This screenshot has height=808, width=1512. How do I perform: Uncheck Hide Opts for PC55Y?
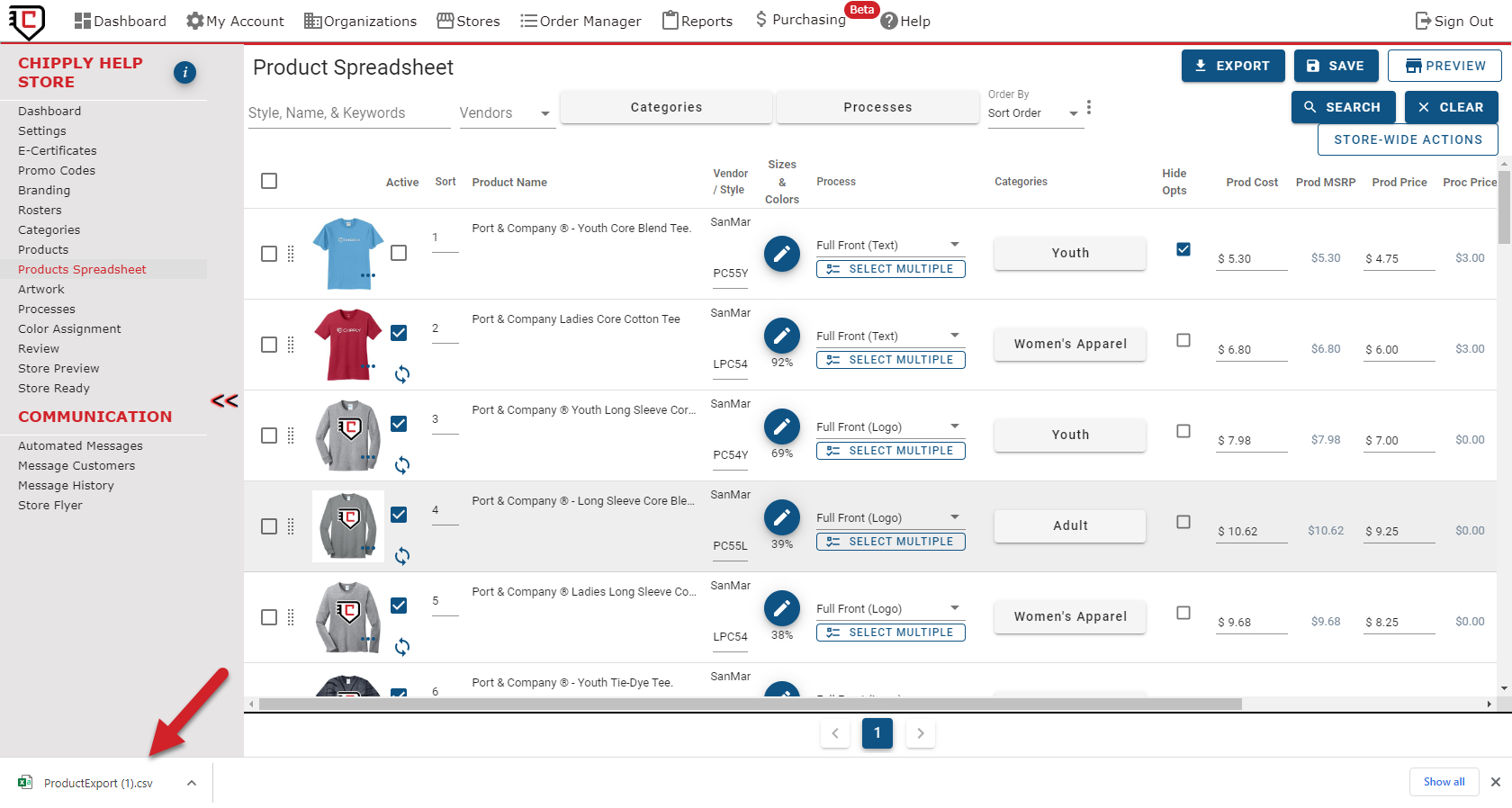pos(1183,249)
